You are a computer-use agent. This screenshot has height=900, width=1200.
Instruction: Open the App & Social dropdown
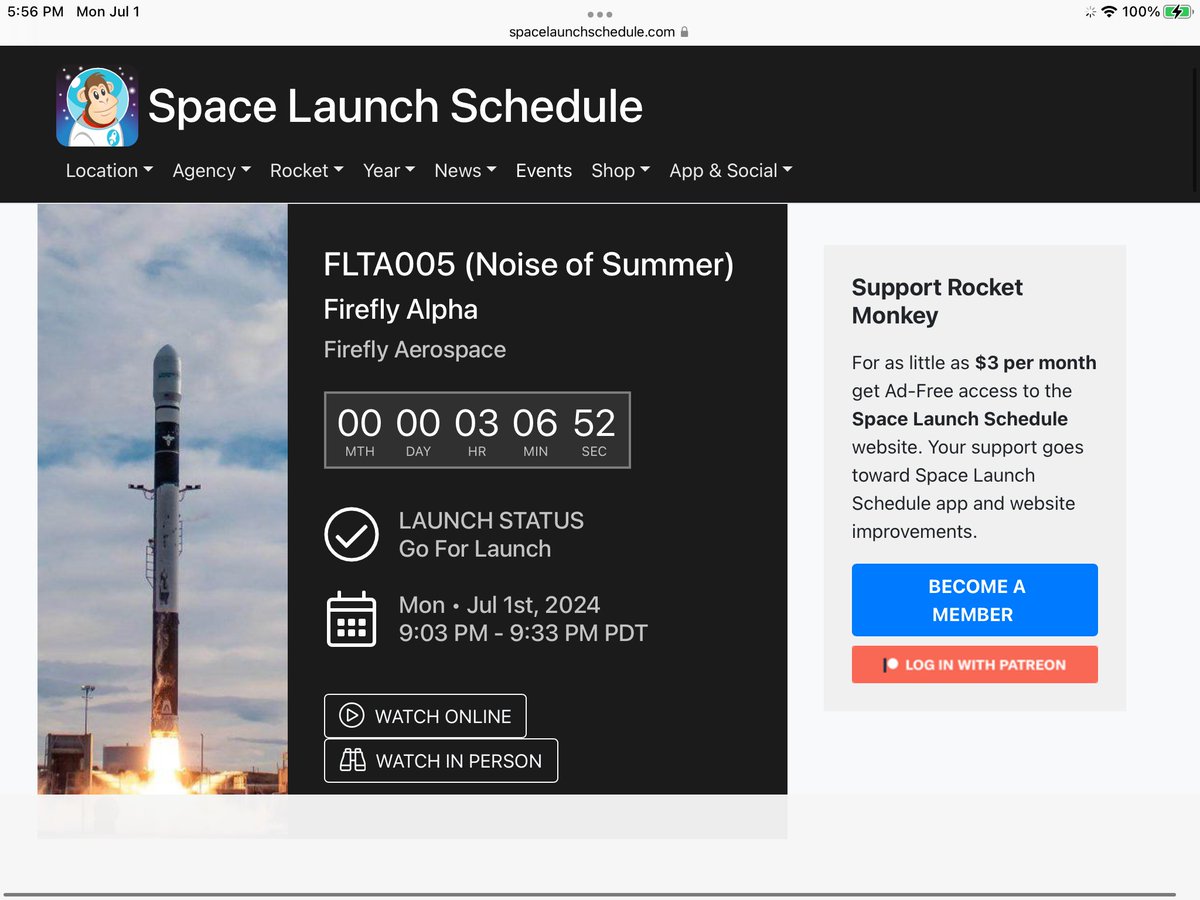tap(731, 171)
